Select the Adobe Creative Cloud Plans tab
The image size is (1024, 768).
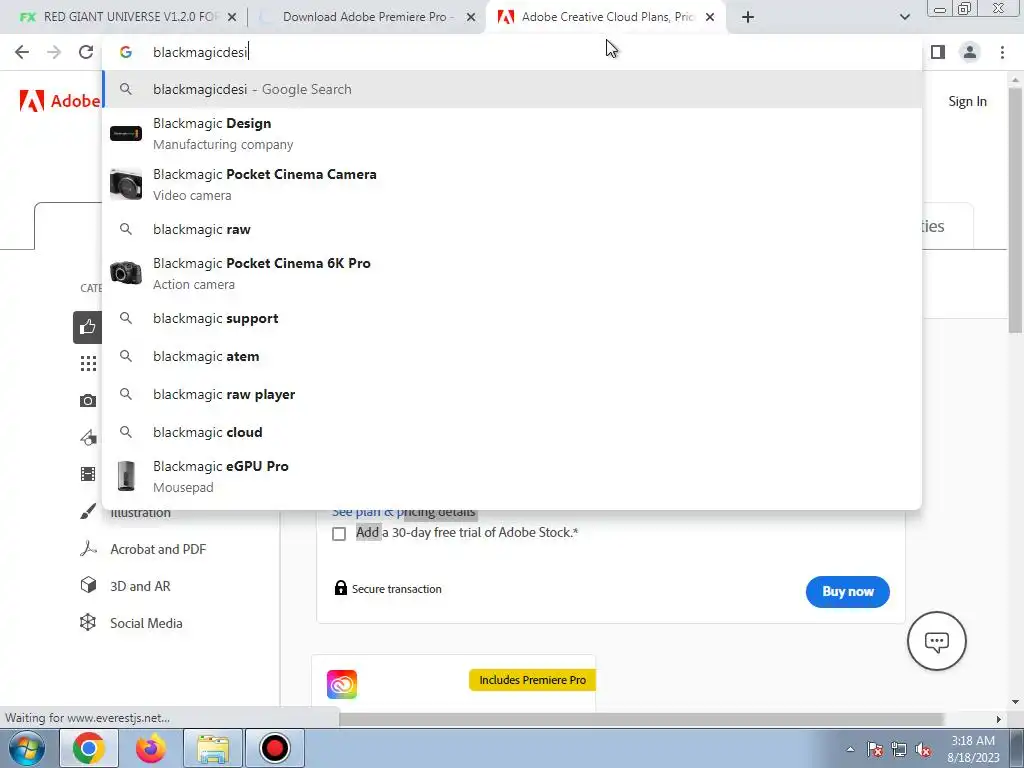(606, 17)
